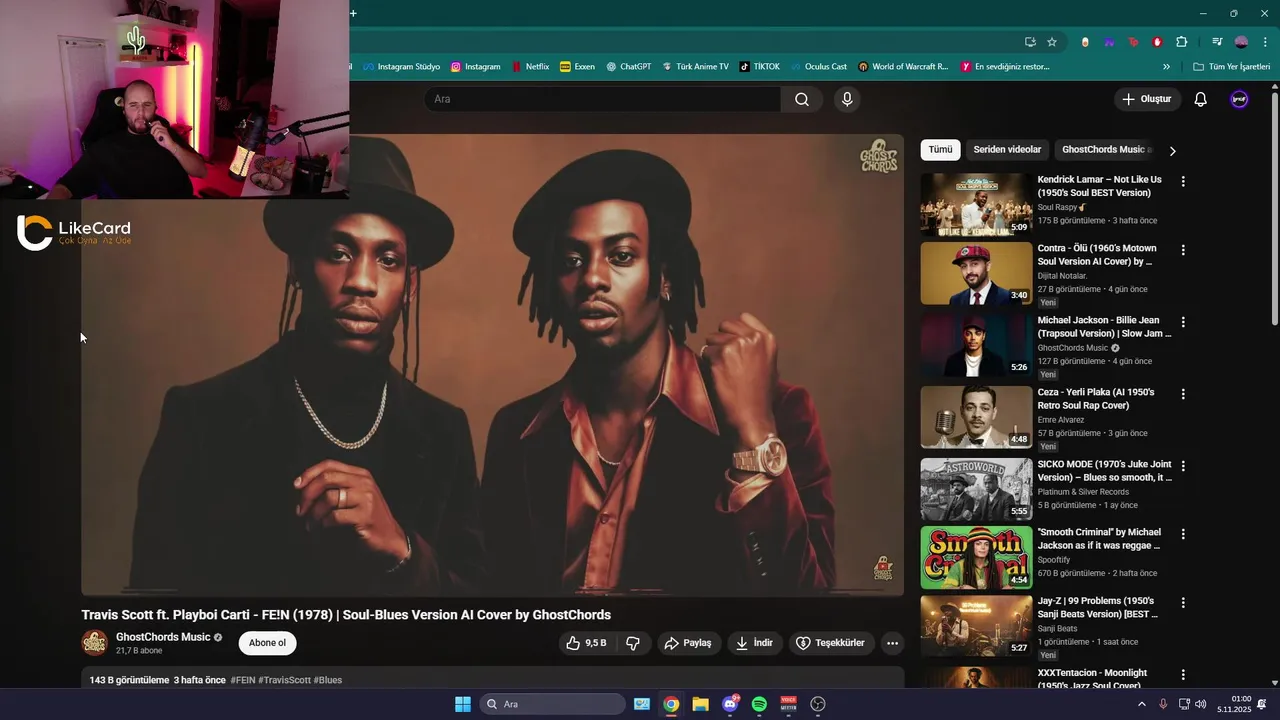The image size is (1280, 720).
Task: Open the TİKTOK bookmark
Action: (759, 67)
